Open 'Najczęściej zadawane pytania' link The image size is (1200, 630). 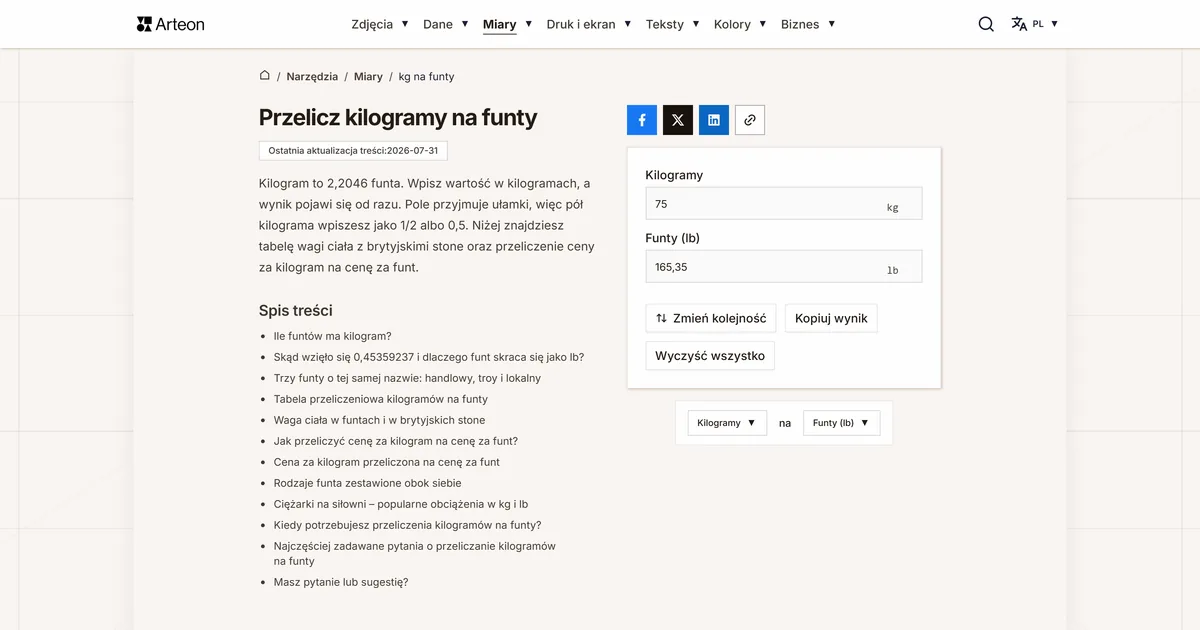(x=415, y=553)
